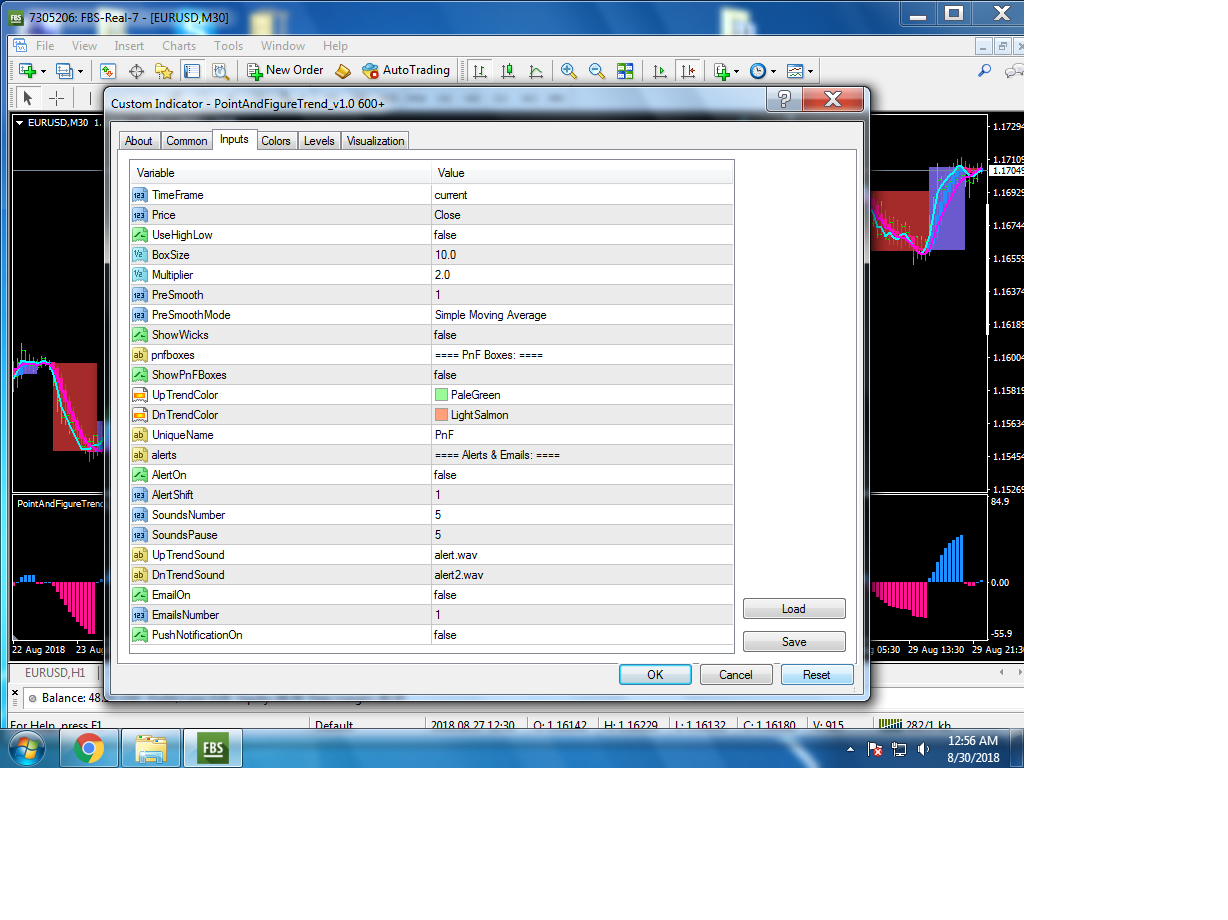Viewport: 1228px width, 920px height.
Task: Toggle AutoTrading in the toolbar
Action: coord(406,70)
